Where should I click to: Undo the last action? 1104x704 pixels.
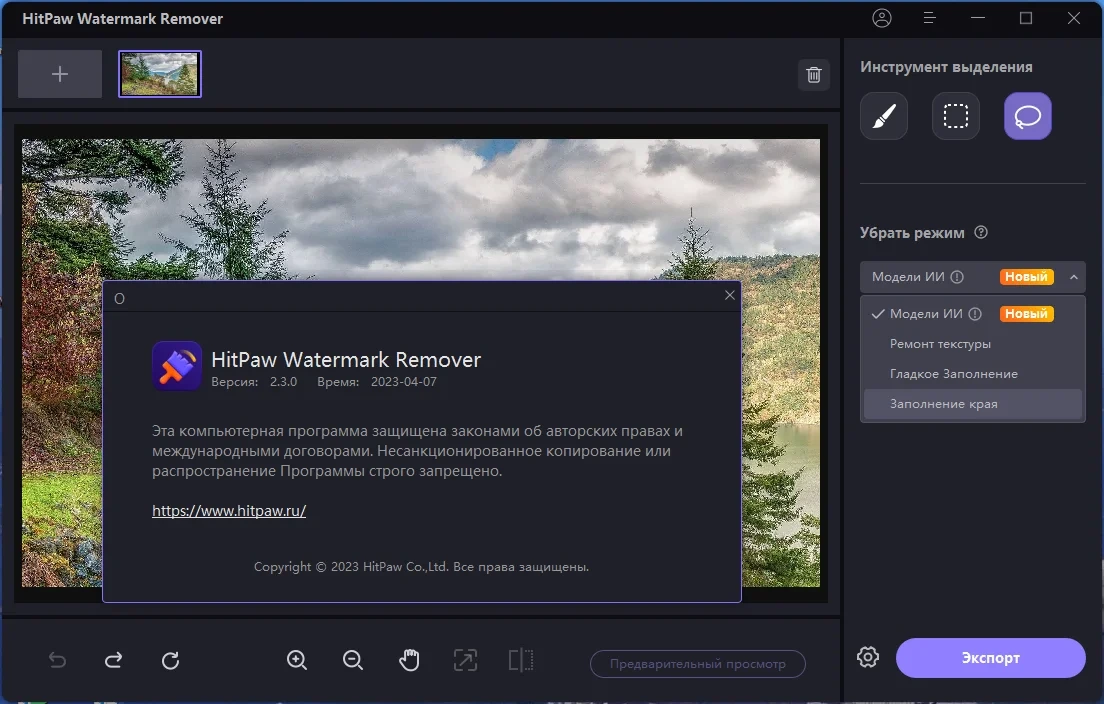57,660
